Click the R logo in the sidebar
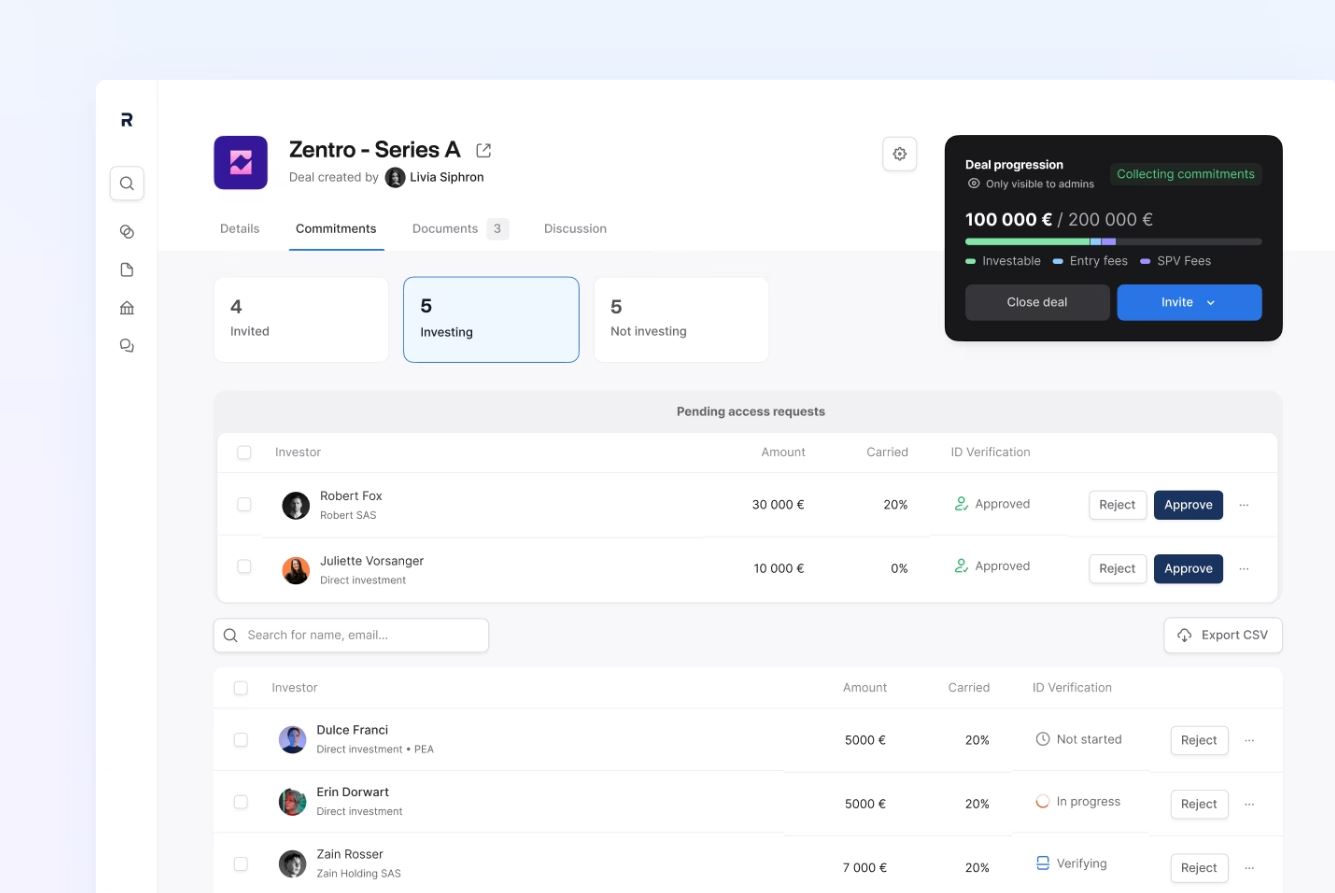The image size is (1335, 893). [x=127, y=120]
